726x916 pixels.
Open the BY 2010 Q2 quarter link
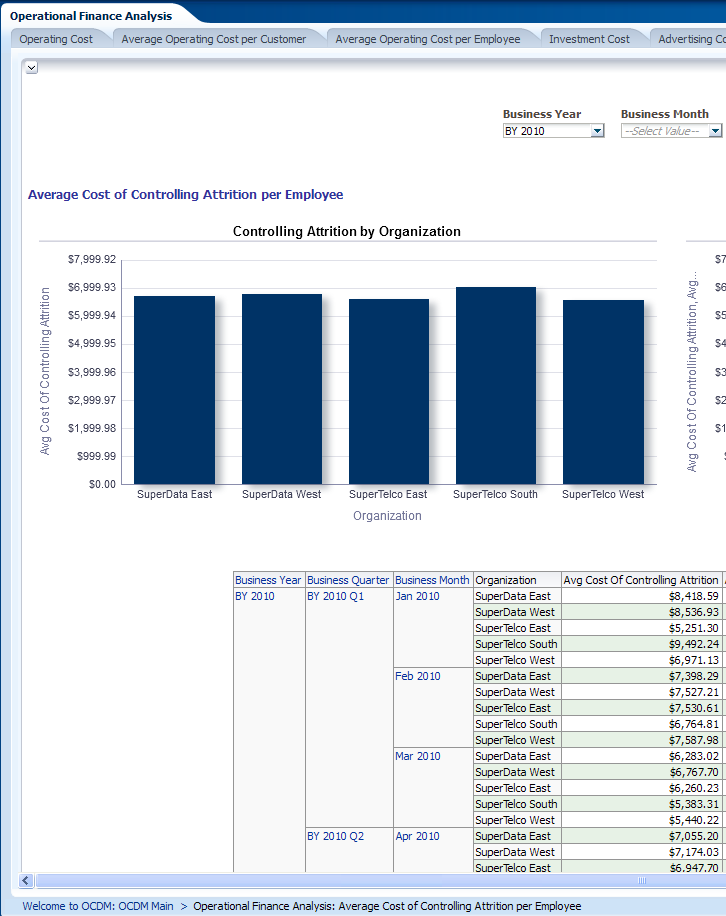(335, 836)
